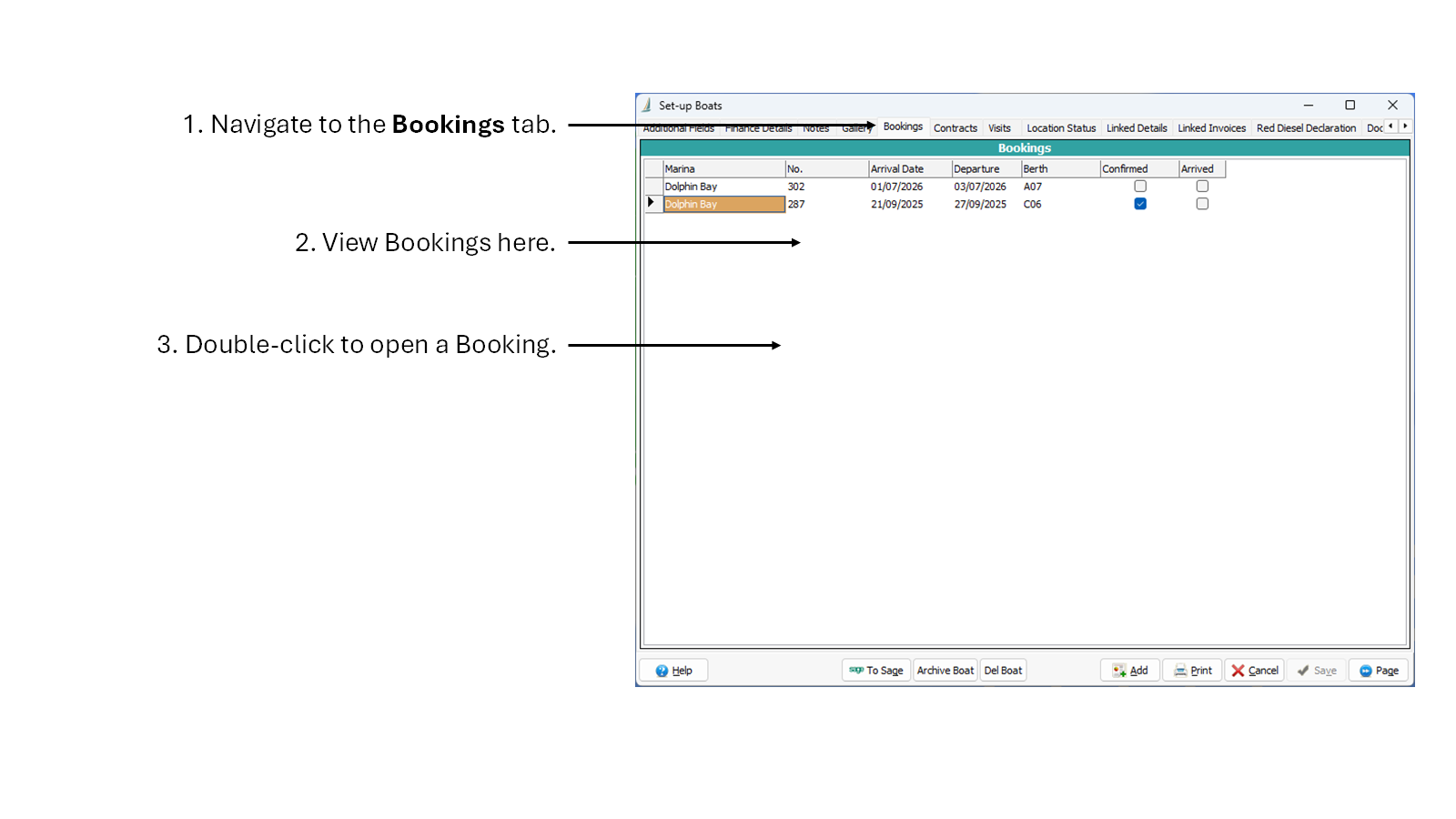1456x819 pixels.
Task: Select Dolphin Bay cell in booking 302 row
Action: 723,187
